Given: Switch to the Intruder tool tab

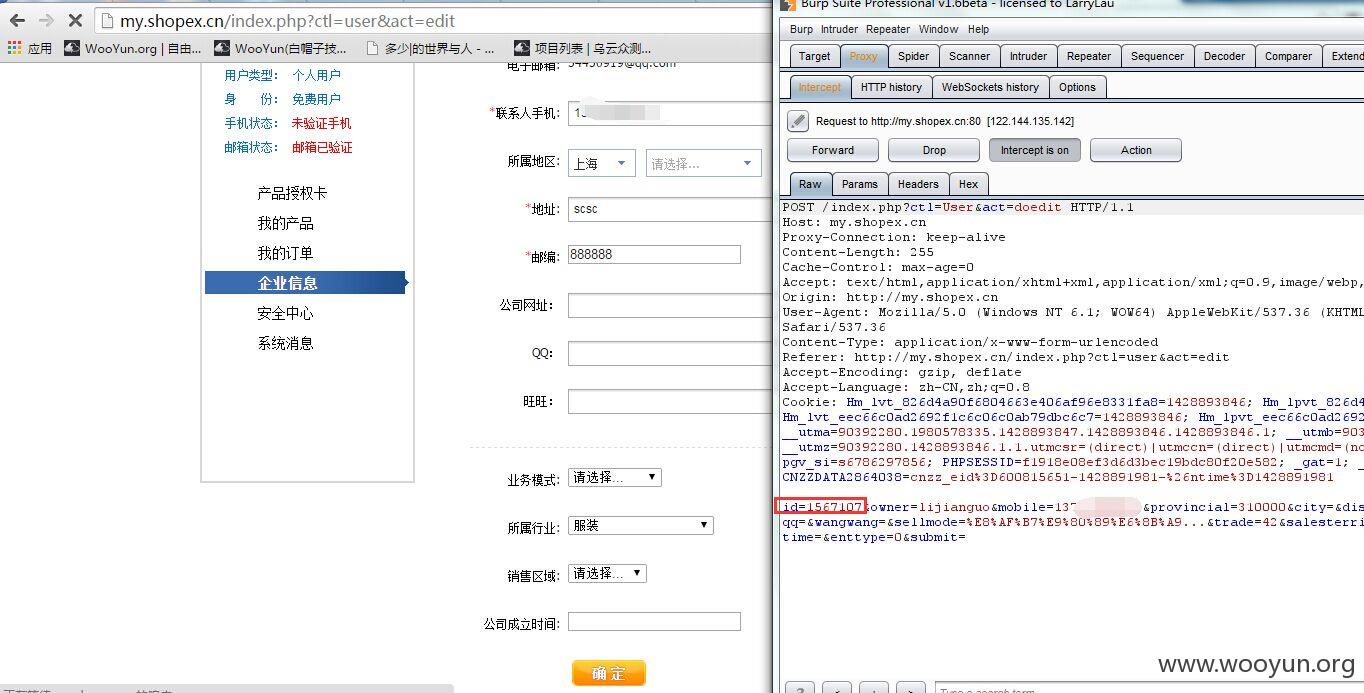Looking at the screenshot, I should click(1028, 56).
